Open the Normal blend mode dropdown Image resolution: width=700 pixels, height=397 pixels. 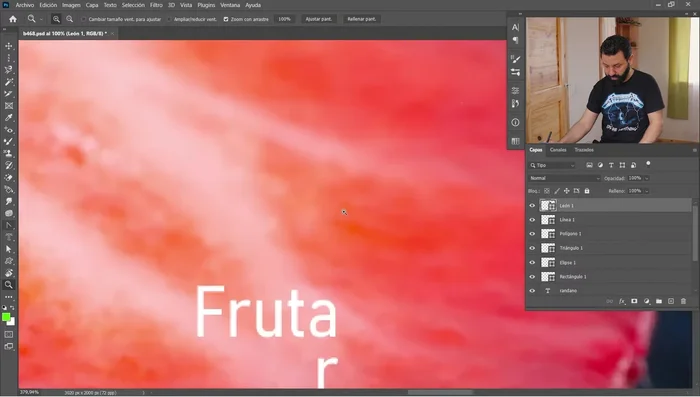pos(564,178)
